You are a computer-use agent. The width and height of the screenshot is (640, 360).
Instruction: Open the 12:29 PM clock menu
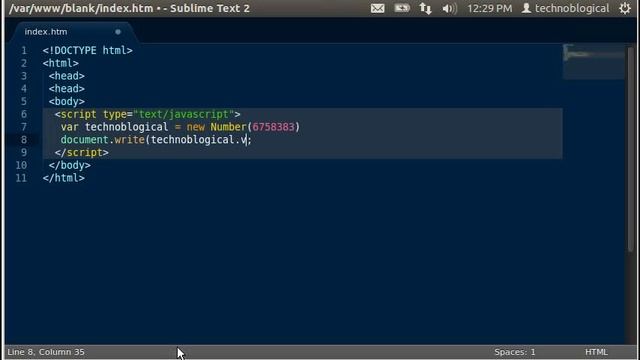tap(489, 8)
